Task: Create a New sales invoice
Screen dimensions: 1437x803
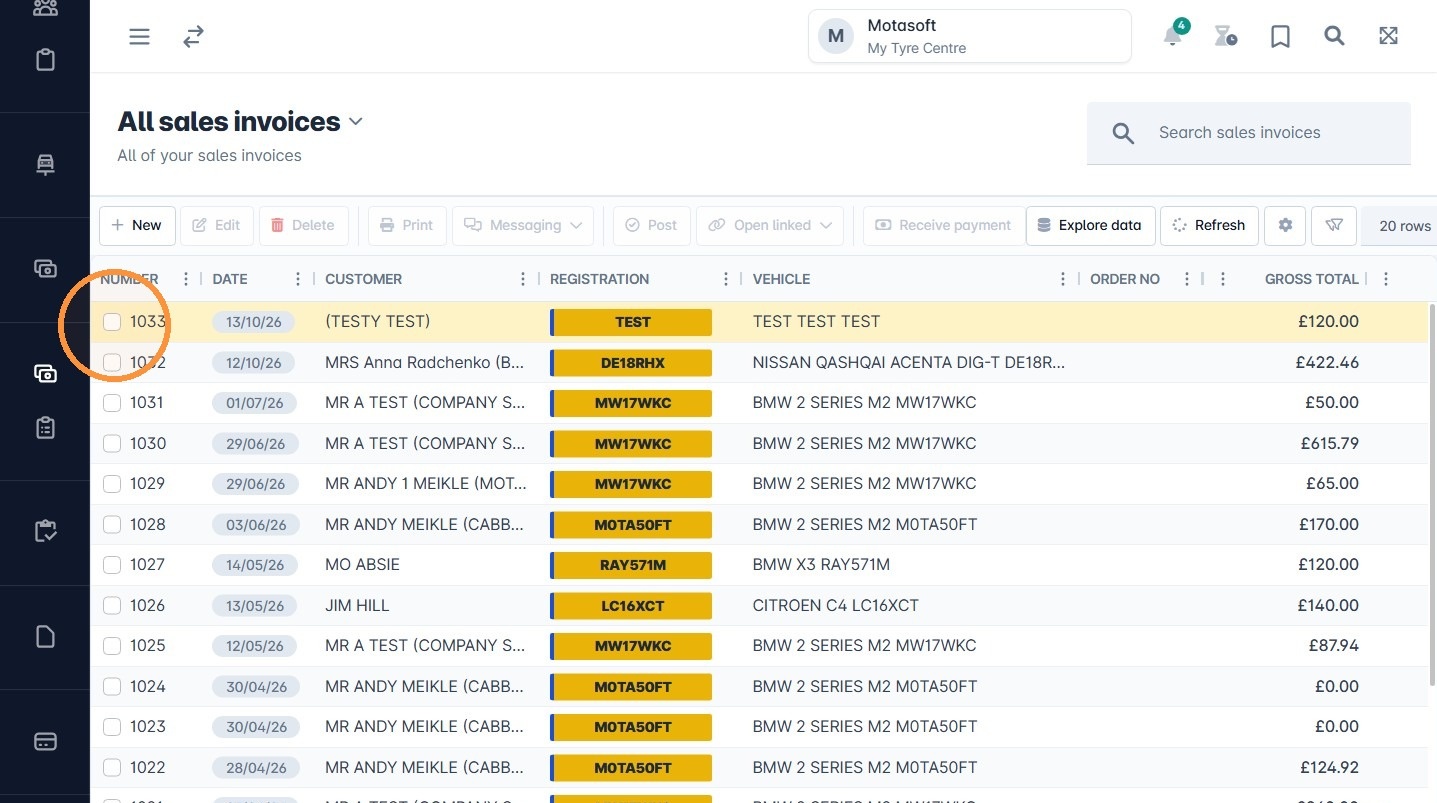Action: pyautogui.click(x=137, y=225)
